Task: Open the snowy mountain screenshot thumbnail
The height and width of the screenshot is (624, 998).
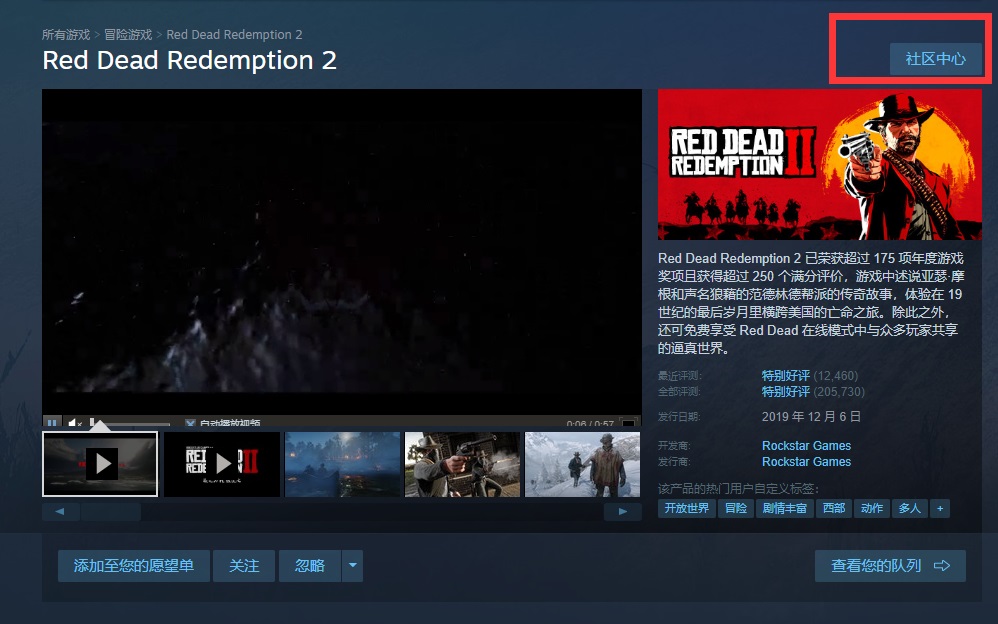Action: [583, 464]
